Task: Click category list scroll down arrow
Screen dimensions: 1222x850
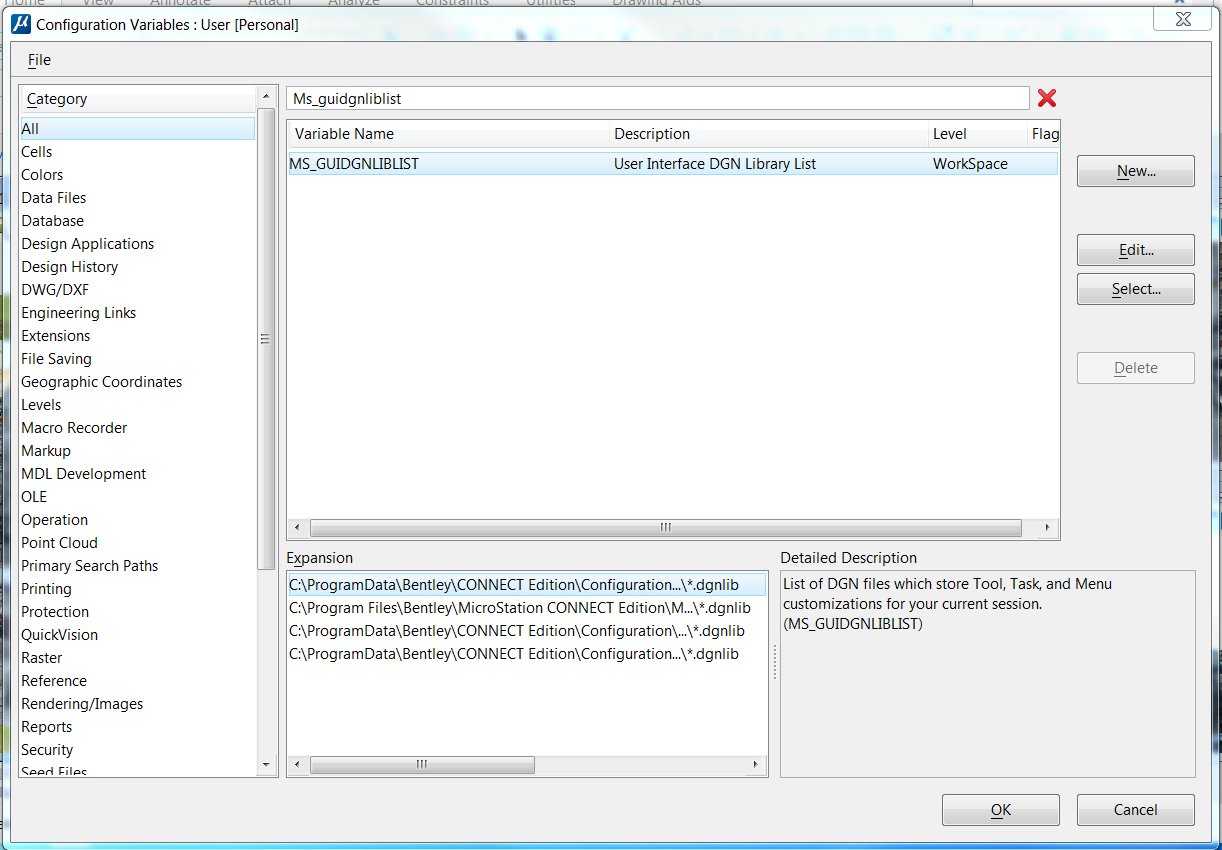Action: point(266,765)
